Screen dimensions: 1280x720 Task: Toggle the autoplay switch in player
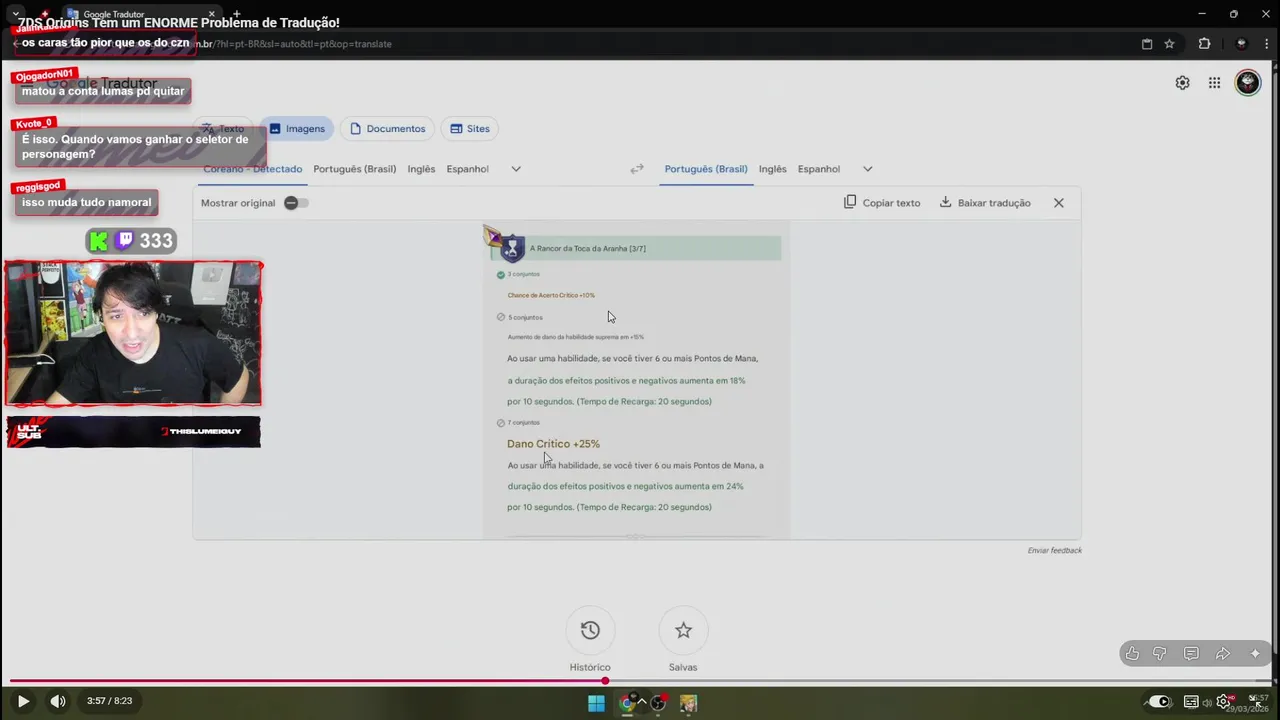point(1158,701)
